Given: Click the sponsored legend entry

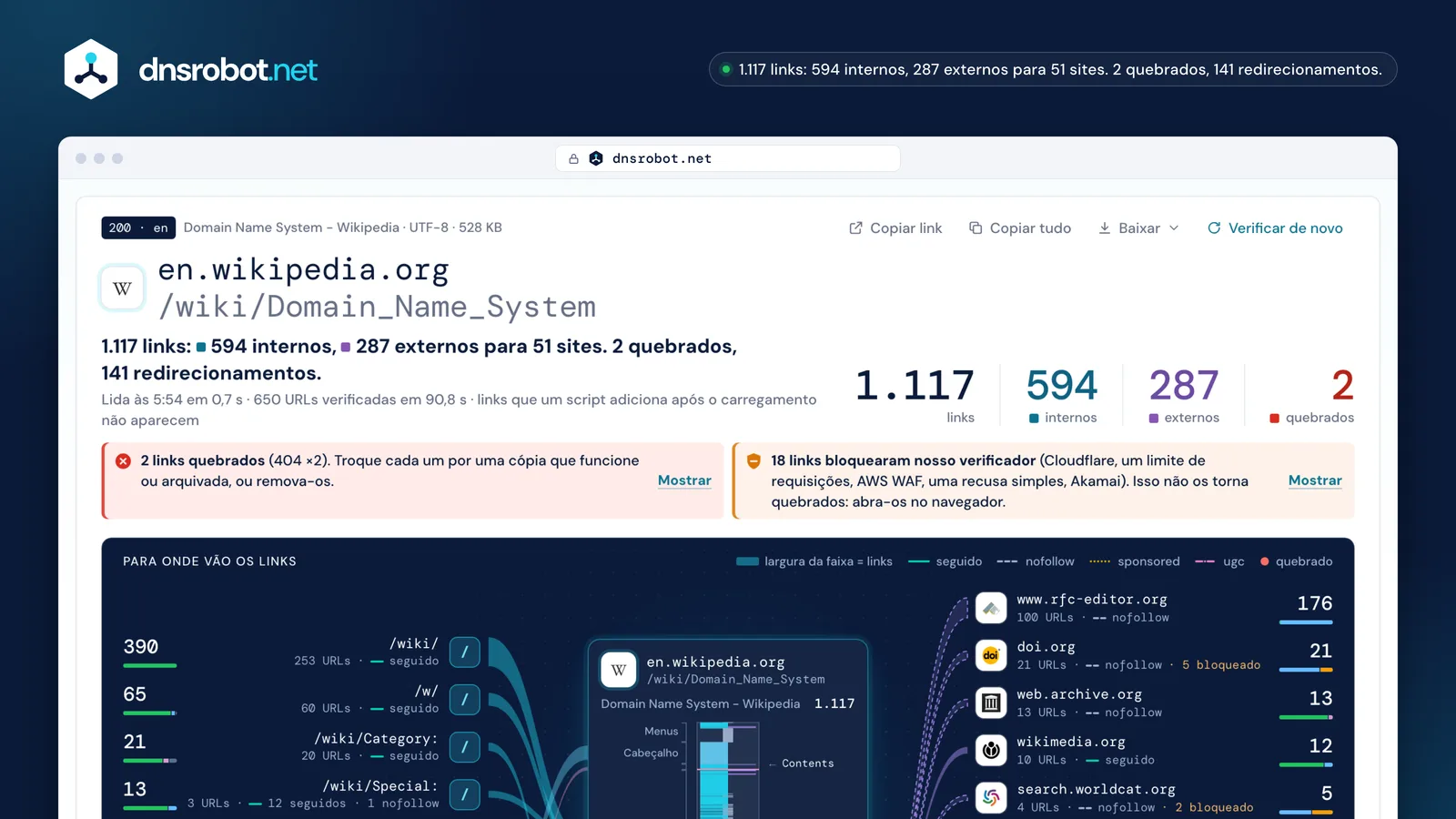Looking at the screenshot, I should click(x=1134, y=561).
